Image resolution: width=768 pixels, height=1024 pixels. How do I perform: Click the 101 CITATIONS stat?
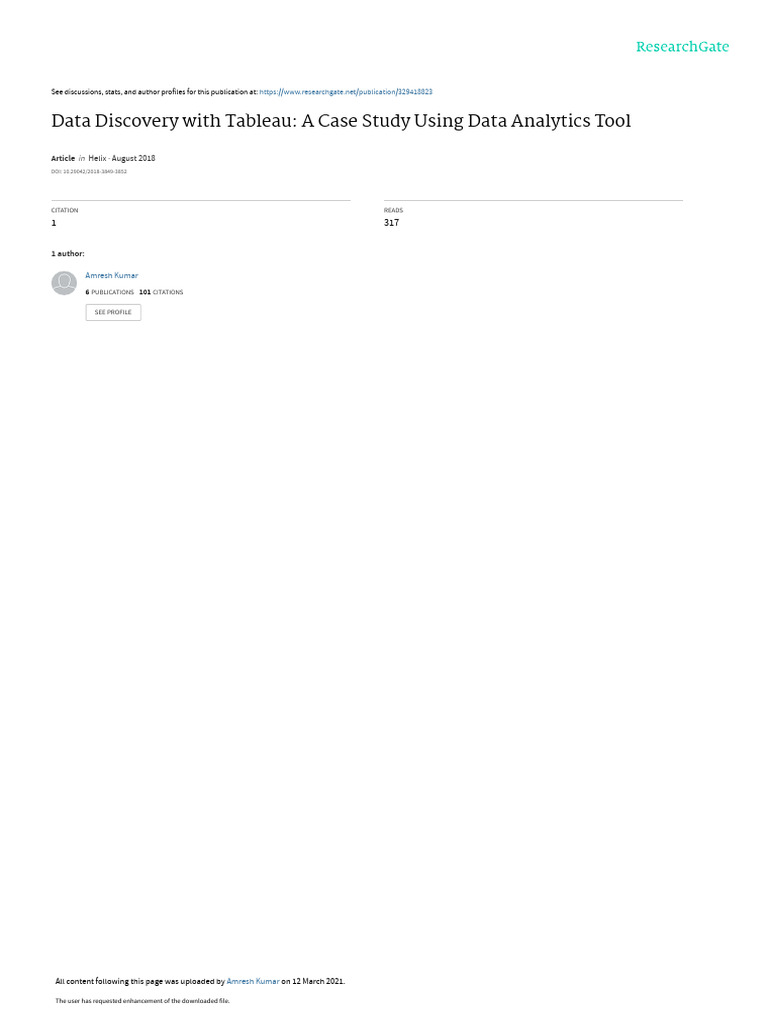click(161, 292)
